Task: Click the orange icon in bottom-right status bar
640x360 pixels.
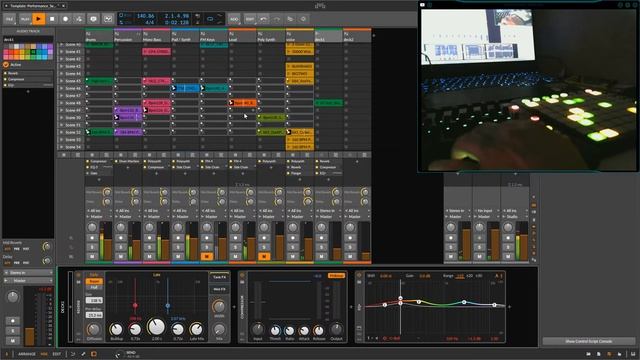Action: (x=609, y=354)
